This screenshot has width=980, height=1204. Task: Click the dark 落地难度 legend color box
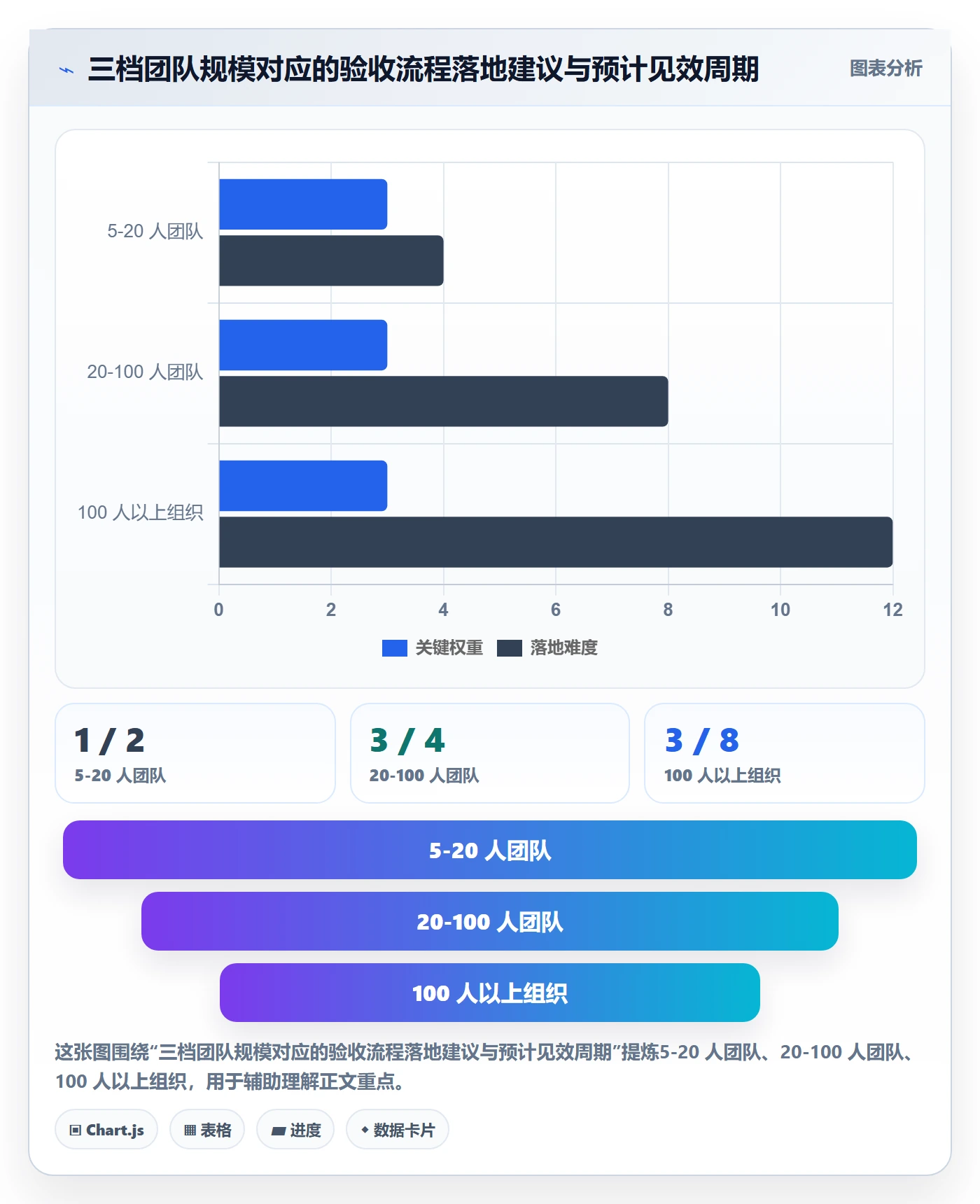510,648
